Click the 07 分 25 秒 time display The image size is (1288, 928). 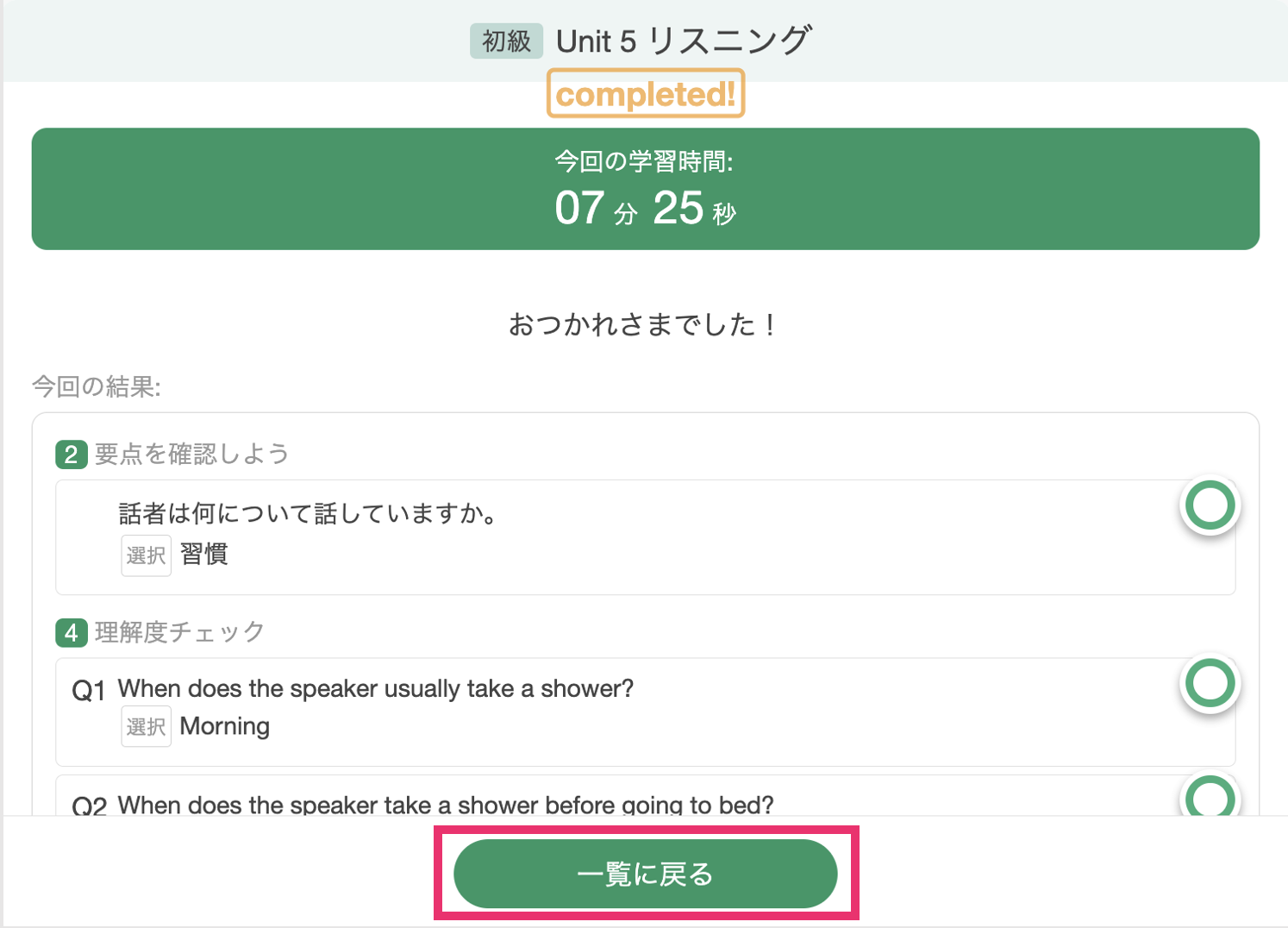pos(645,209)
